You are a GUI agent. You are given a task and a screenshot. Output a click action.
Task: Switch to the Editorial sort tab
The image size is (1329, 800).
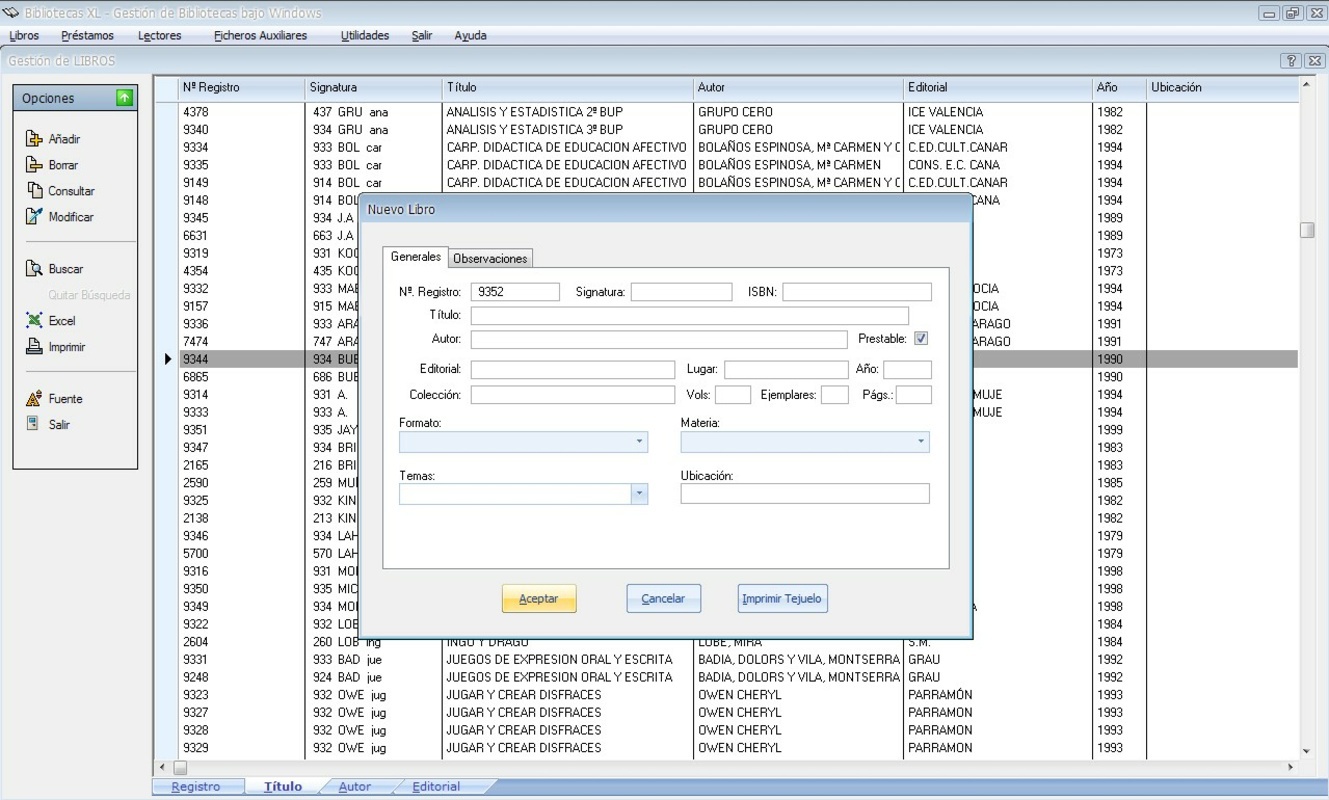pyautogui.click(x=437, y=787)
